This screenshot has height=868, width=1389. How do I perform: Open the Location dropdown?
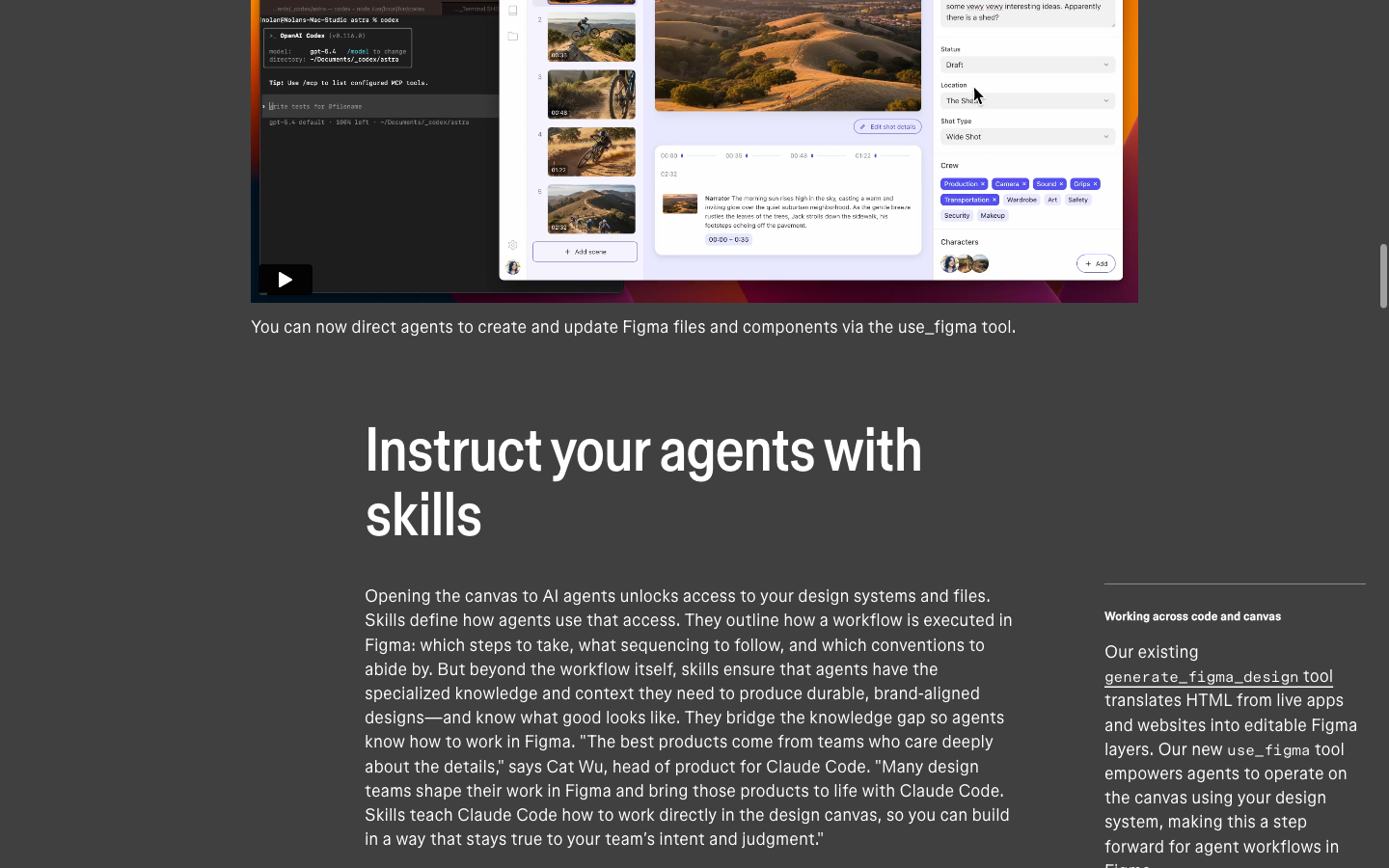[1028, 100]
